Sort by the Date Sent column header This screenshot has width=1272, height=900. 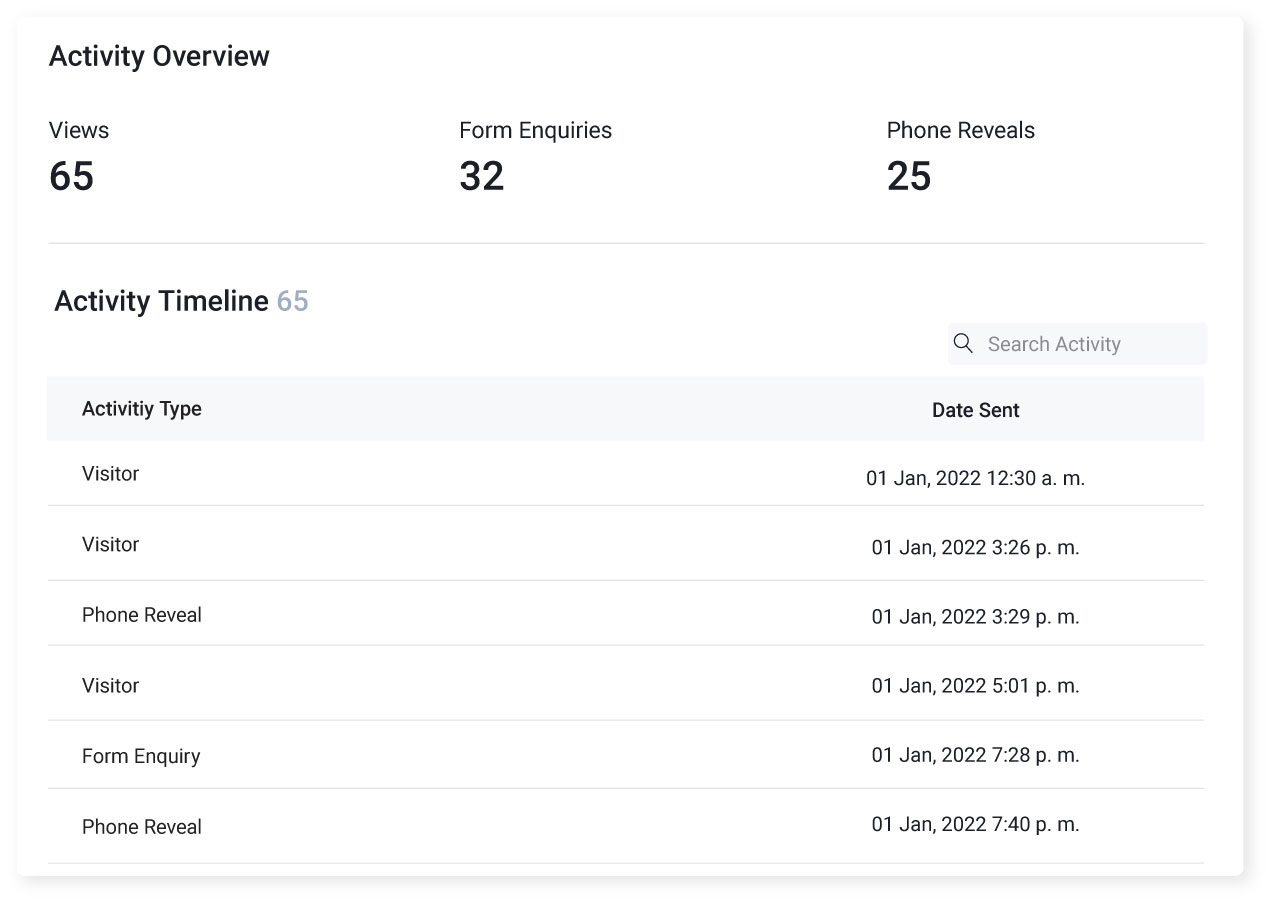point(975,409)
